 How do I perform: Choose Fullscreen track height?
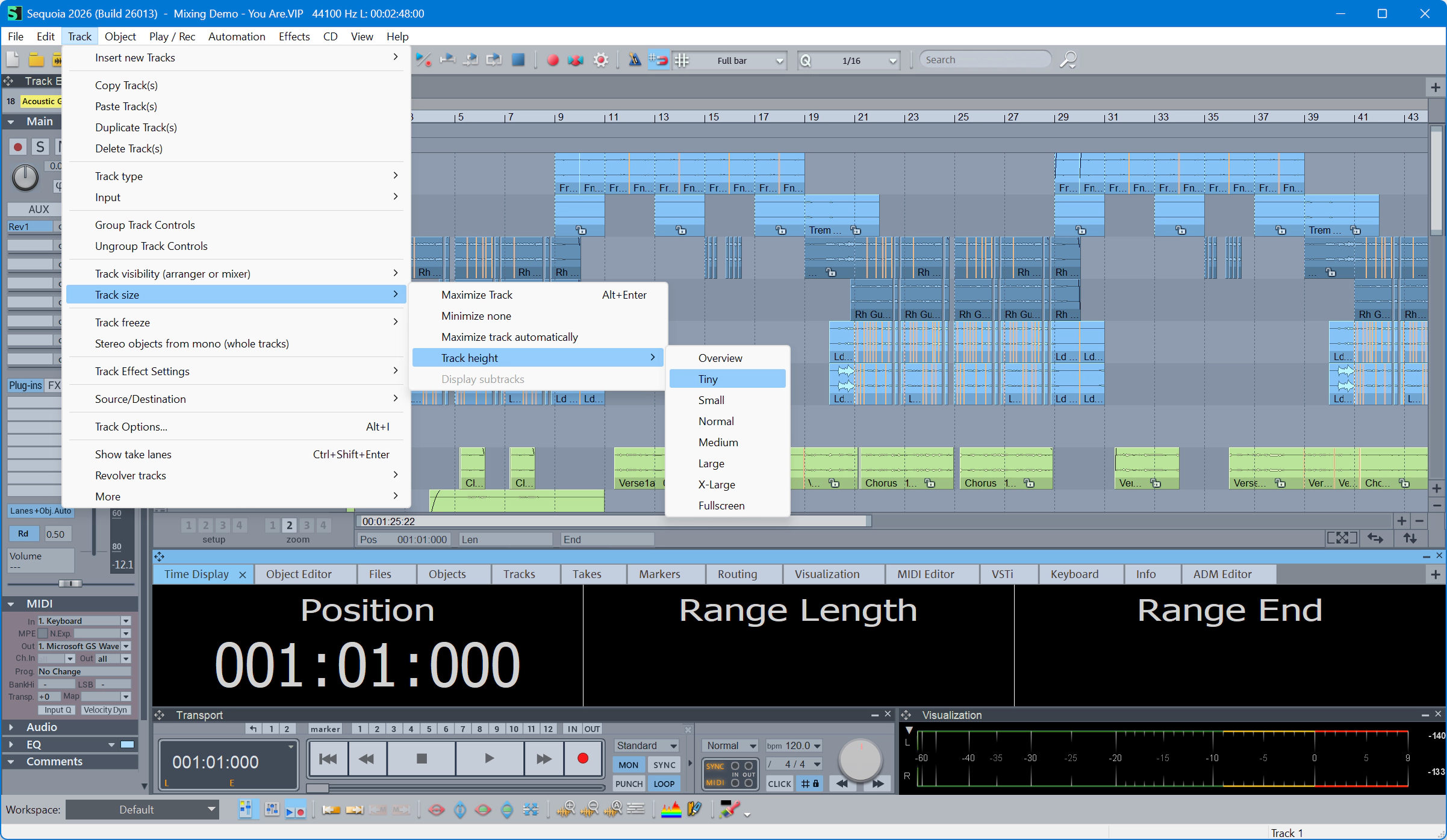click(727, 505)
